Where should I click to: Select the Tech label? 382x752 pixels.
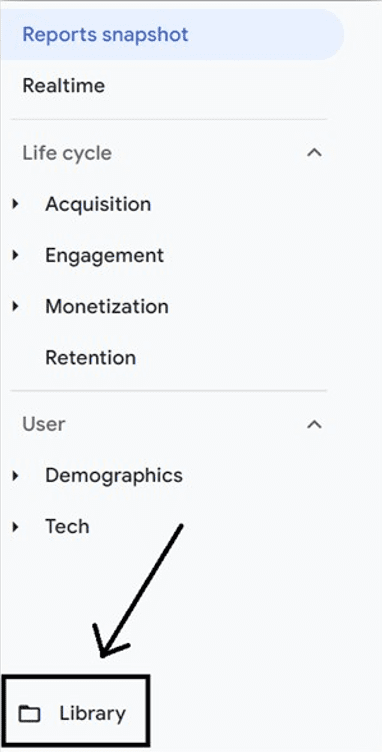click(67, 527)
